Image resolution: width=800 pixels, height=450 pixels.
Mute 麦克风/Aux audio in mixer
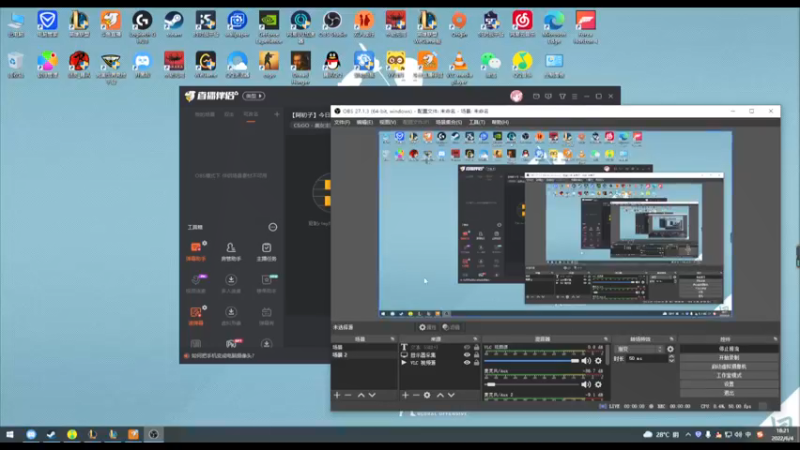click(x=586, y=385)
